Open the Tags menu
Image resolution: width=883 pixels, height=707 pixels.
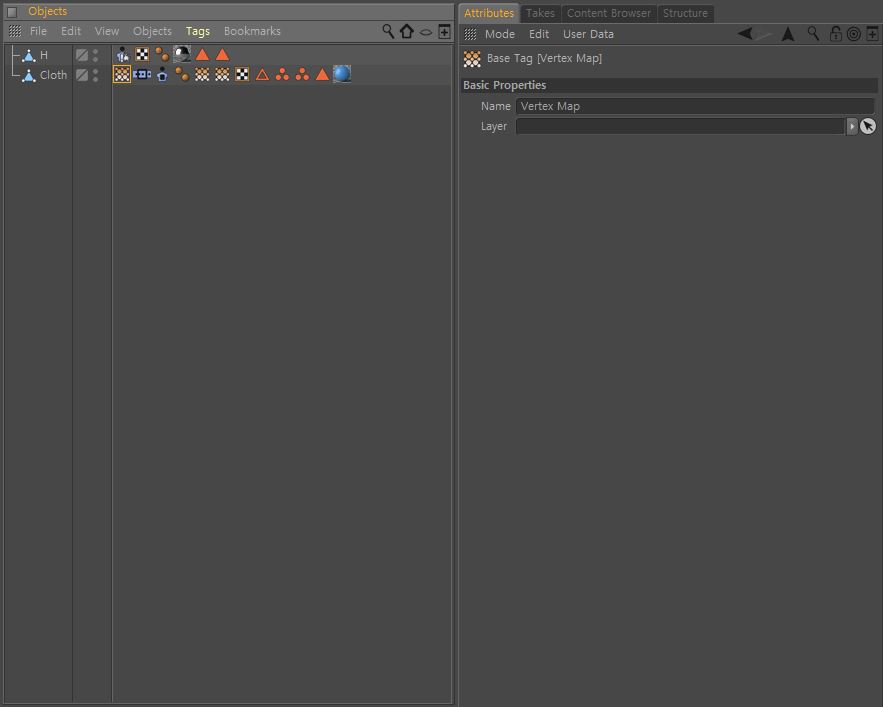click(198, 31)
